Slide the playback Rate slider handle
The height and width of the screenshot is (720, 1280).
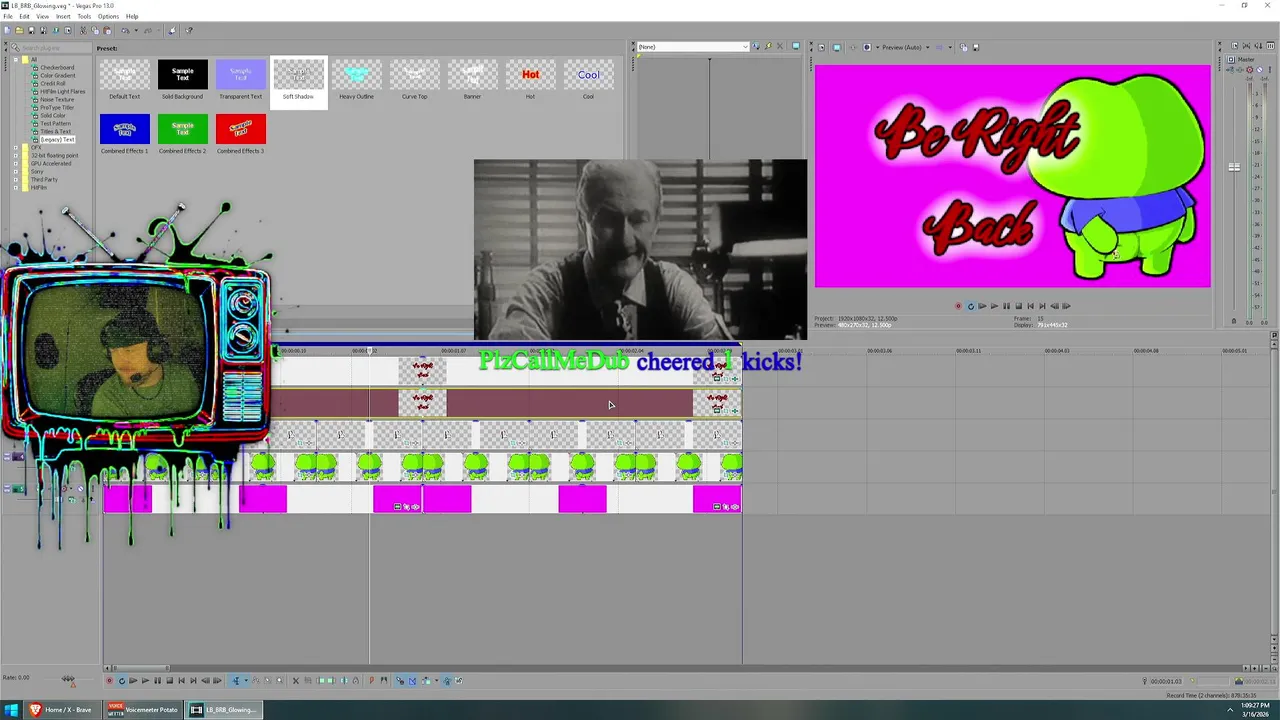[x=68, y=679]
